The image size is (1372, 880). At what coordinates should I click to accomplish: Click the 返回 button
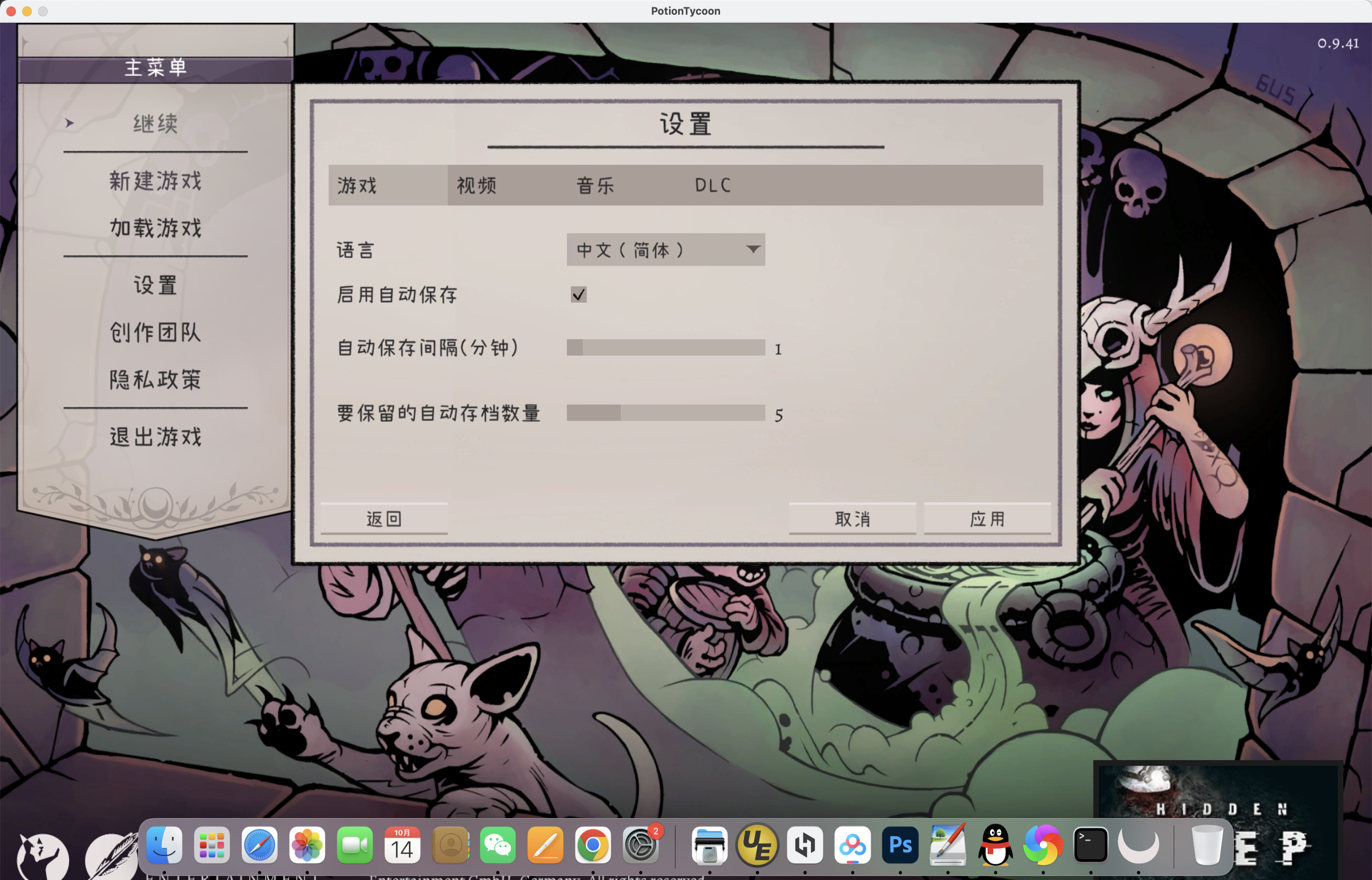[384, 519]
